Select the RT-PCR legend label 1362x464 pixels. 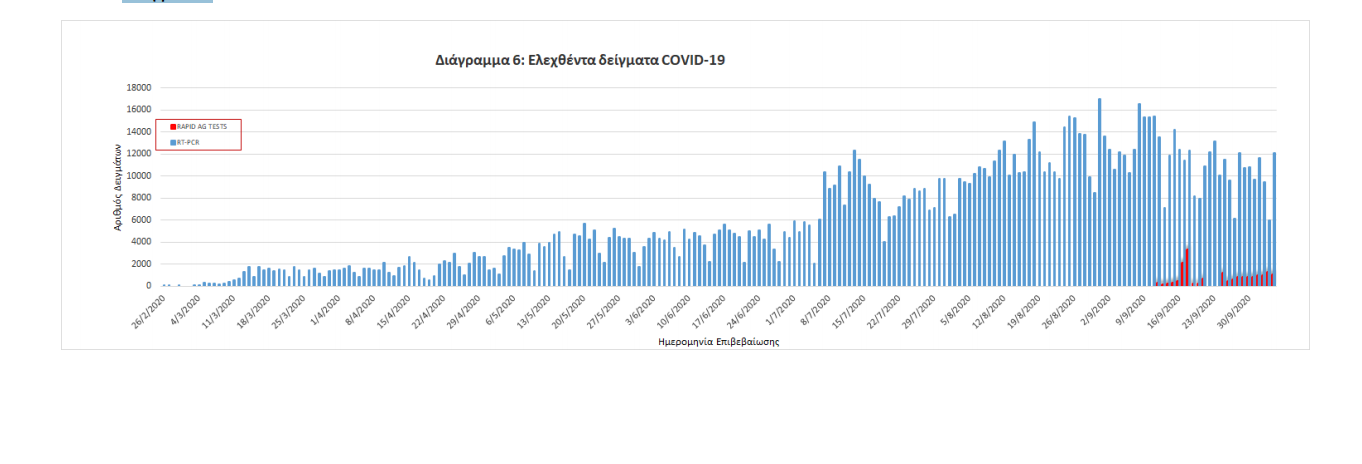pos(187,143)
